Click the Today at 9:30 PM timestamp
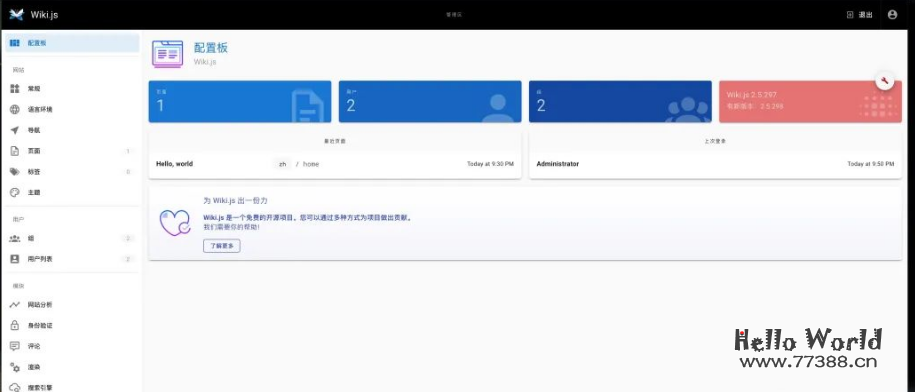 pyautogui.click(x=490, y=164)
